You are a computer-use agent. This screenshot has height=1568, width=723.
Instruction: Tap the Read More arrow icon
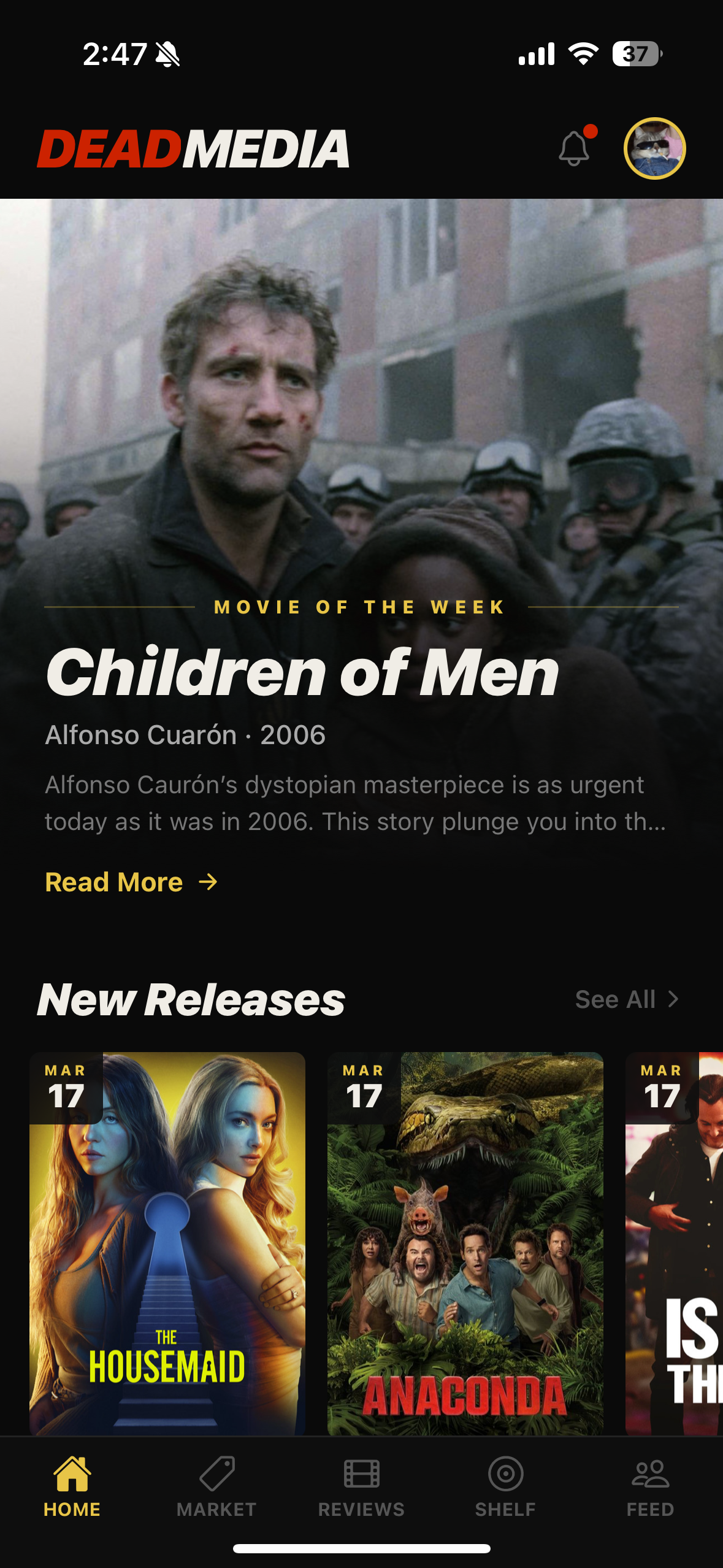coord(208,882)
